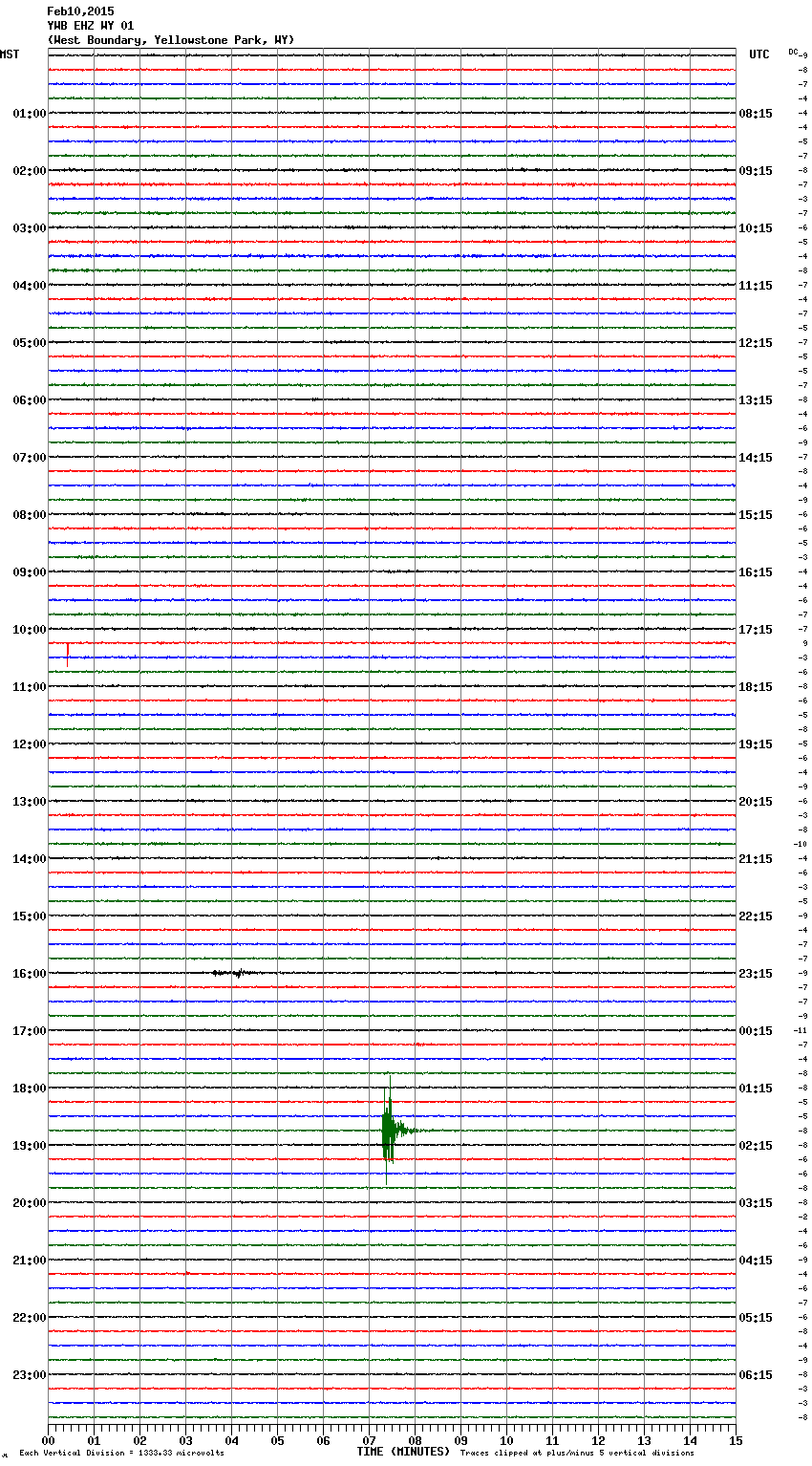Select the '20:00' MST time label
Image resolution: width=812 pixels, height=1466 pixels.
(30, 1203)
